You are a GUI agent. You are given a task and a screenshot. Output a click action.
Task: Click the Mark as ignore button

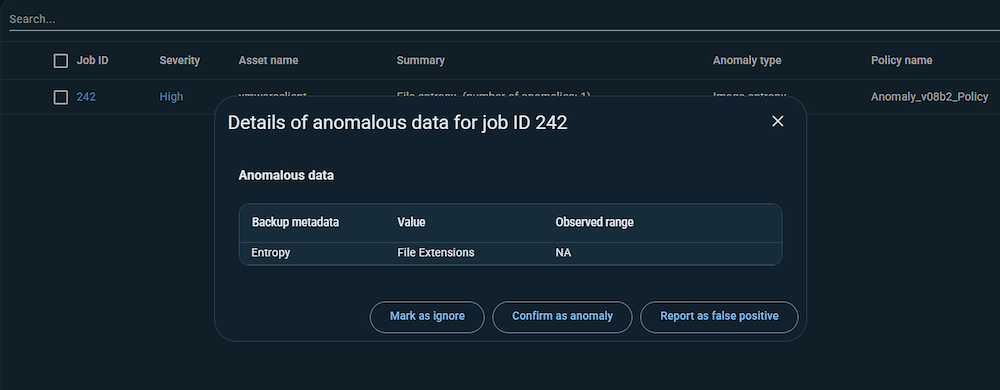pyautogui.click(x=427, y=317)
